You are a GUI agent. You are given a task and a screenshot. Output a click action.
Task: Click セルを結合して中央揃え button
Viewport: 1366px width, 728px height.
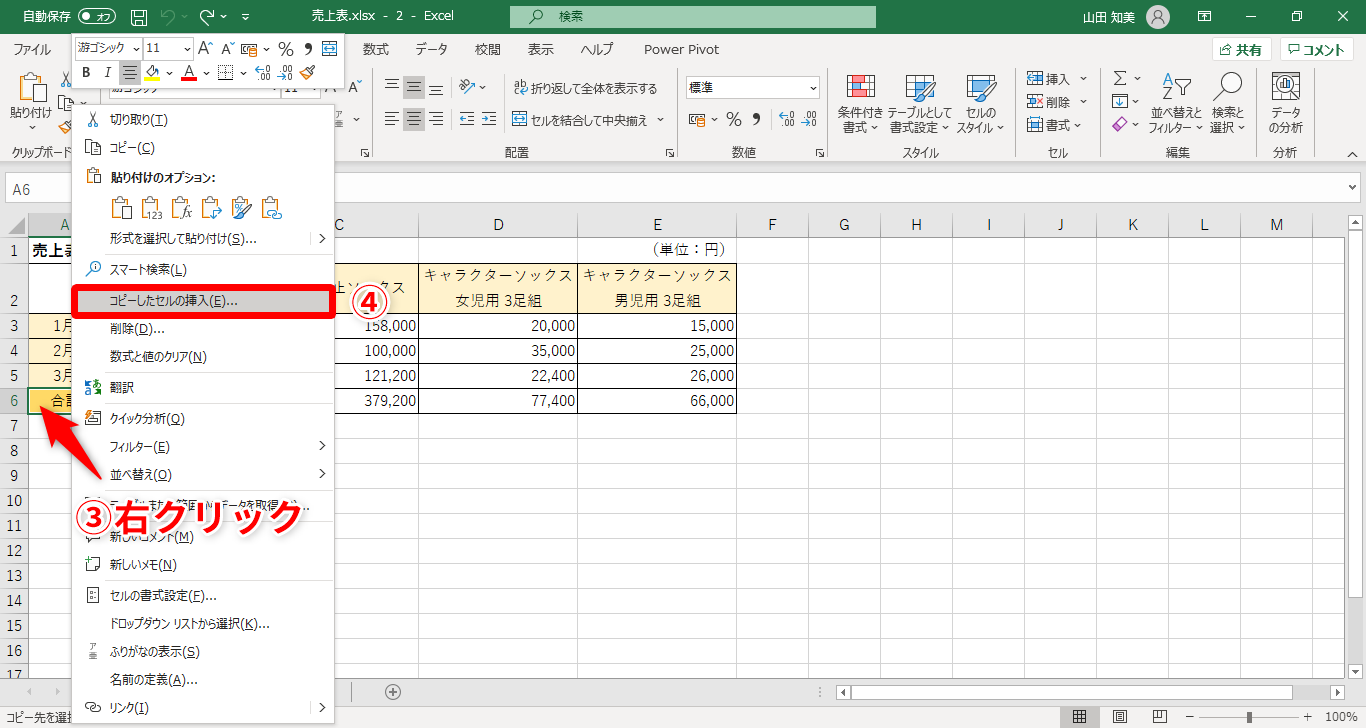point(581,120)
